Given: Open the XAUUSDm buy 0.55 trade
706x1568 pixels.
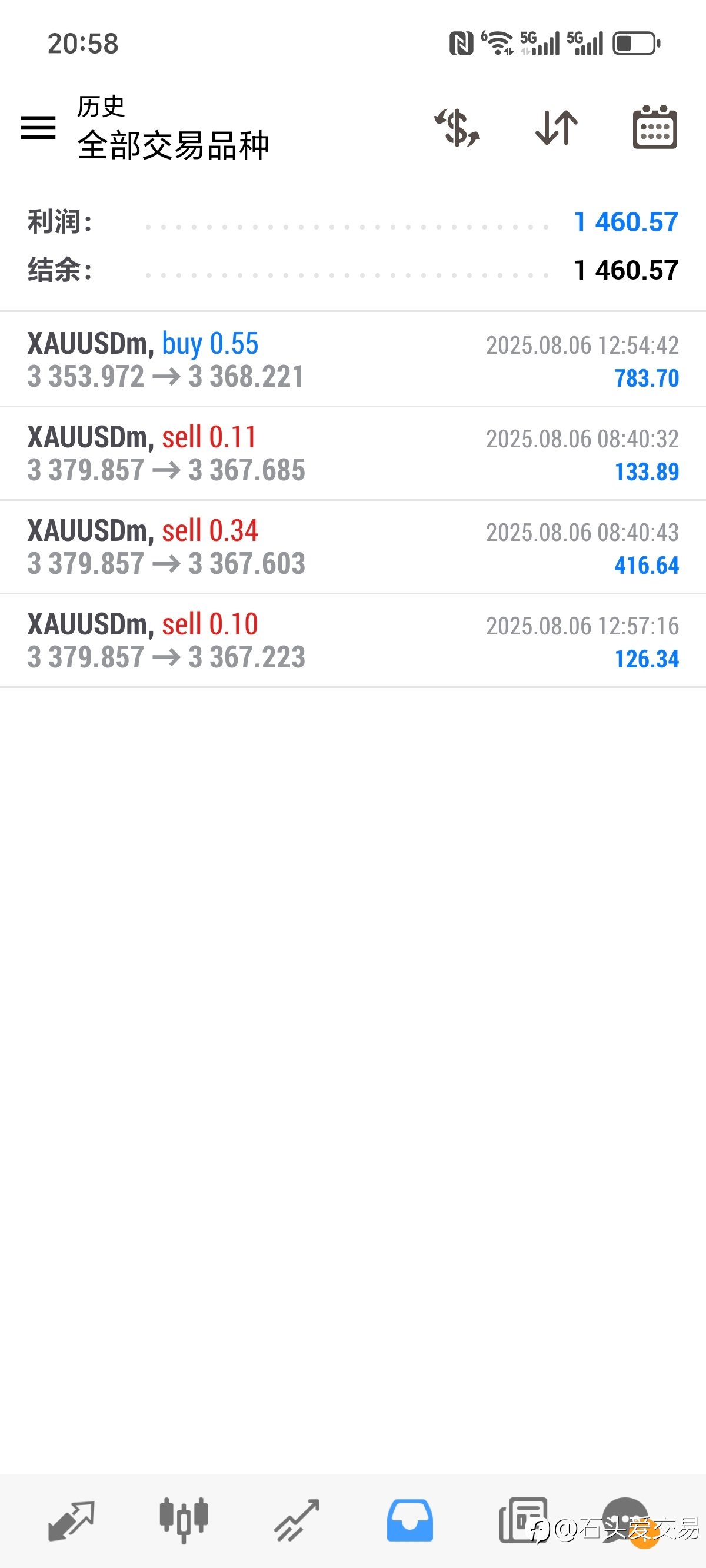Looking at the screenshot, I should pyautogui.click(x=353, y=360).
